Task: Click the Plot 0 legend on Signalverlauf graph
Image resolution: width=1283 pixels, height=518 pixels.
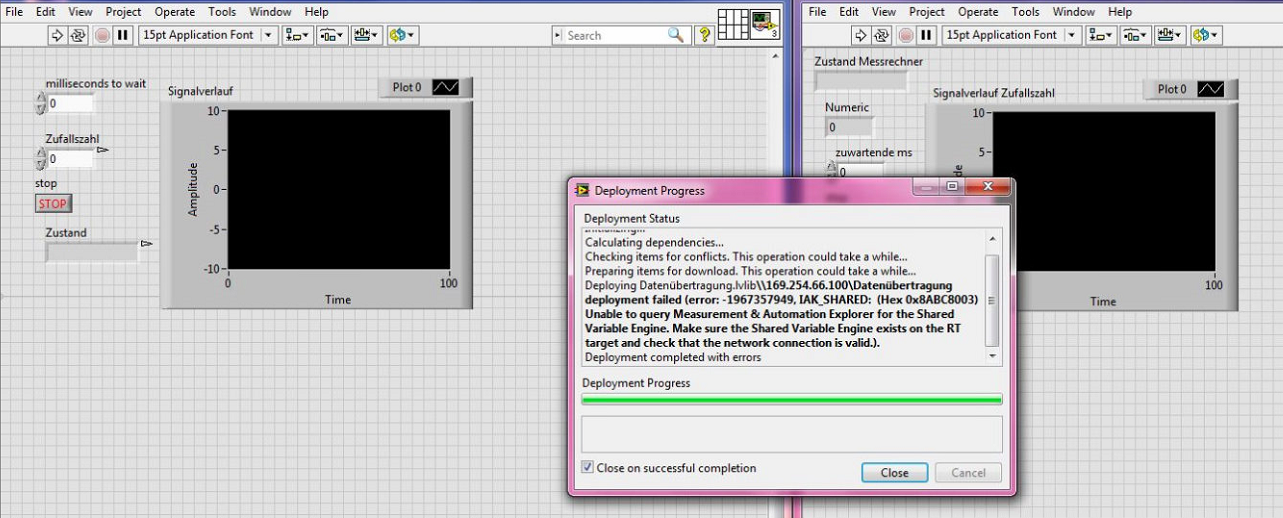Action: click(426, 88)
